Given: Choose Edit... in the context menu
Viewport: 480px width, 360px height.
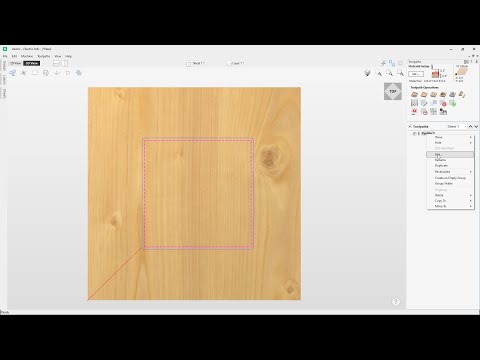Looking at the screenshot, I should 450,155.
